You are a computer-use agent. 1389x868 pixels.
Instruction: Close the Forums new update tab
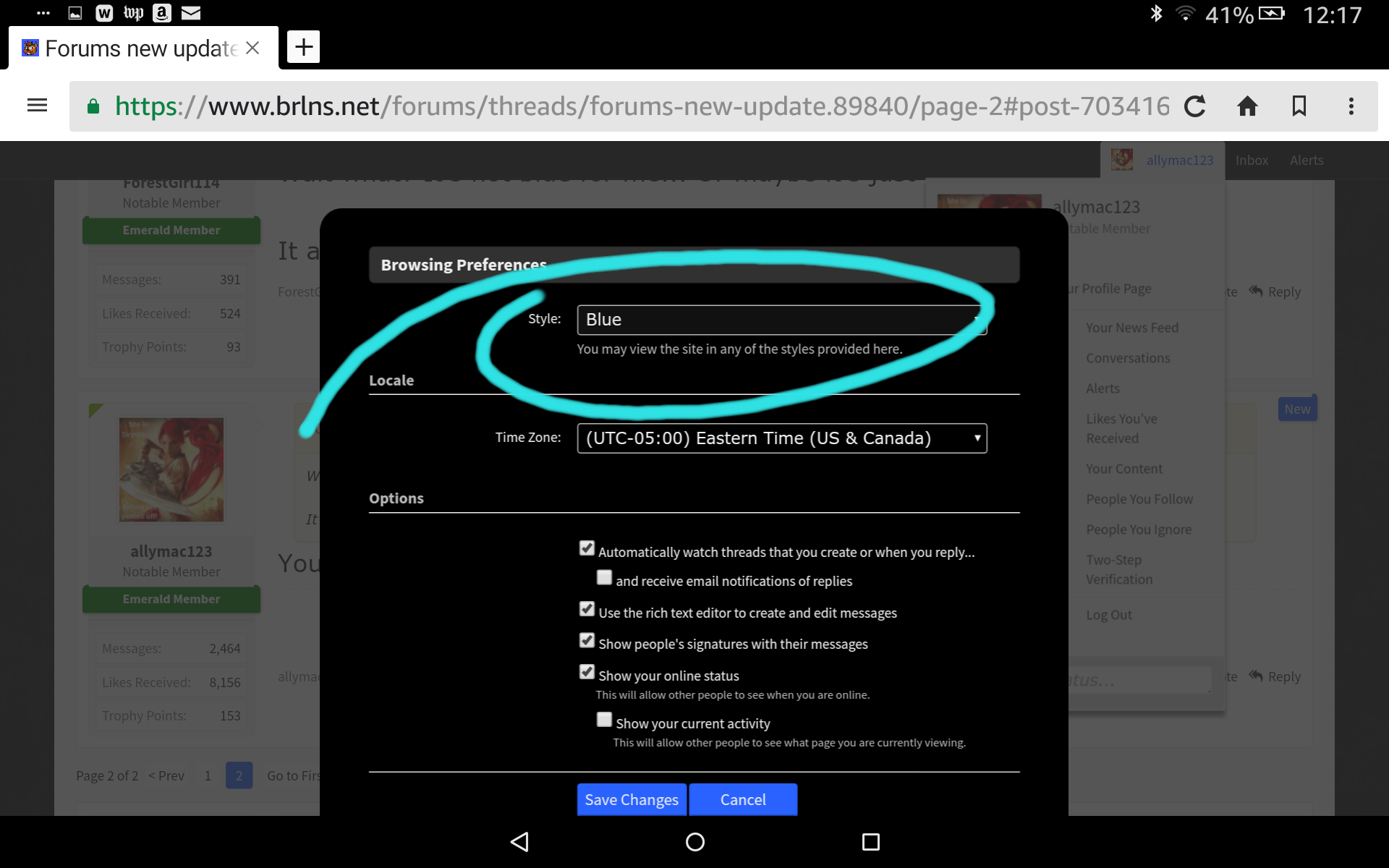click(x=252, y=48)
